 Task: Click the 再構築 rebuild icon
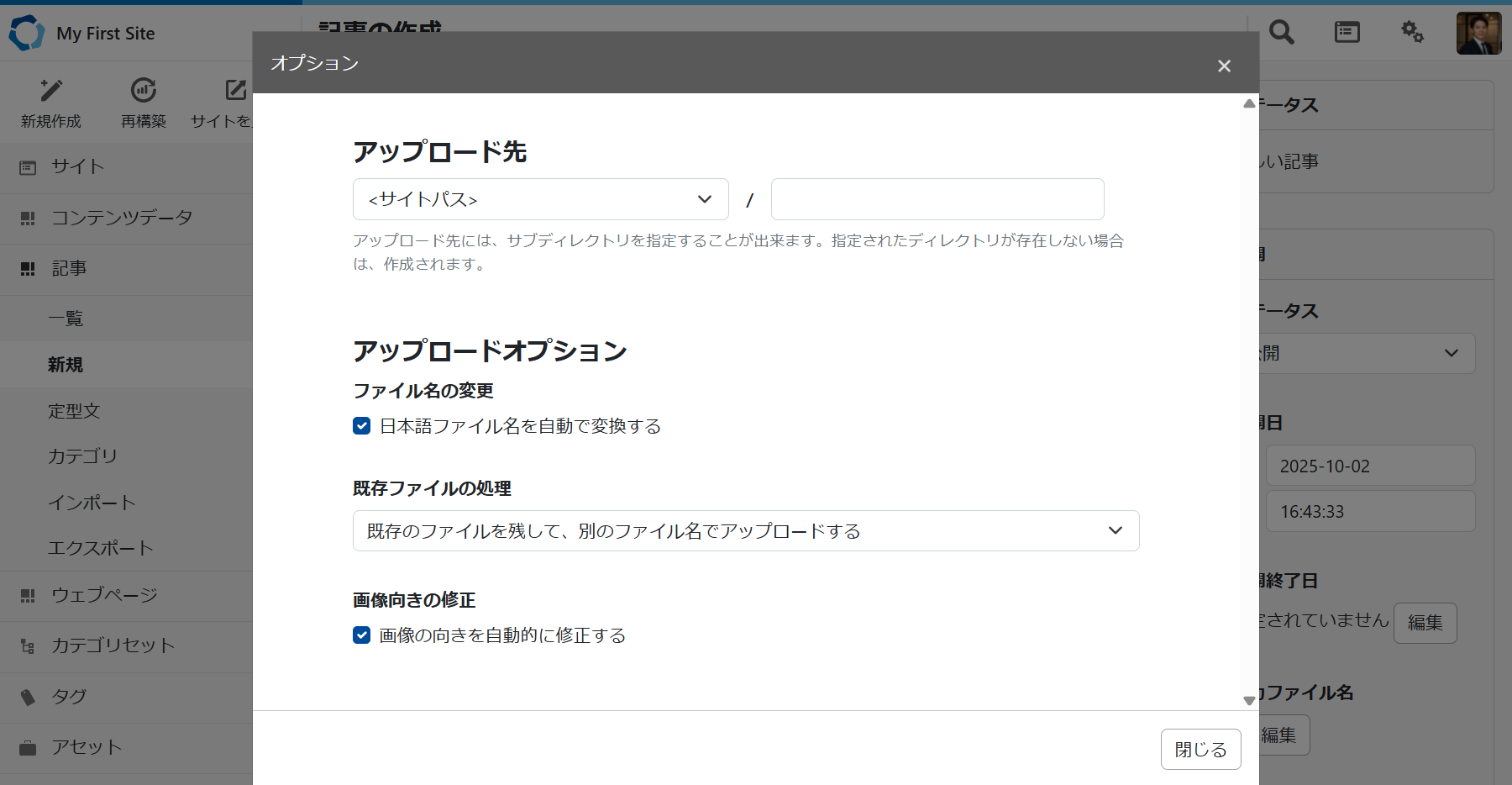click(144, 90)
